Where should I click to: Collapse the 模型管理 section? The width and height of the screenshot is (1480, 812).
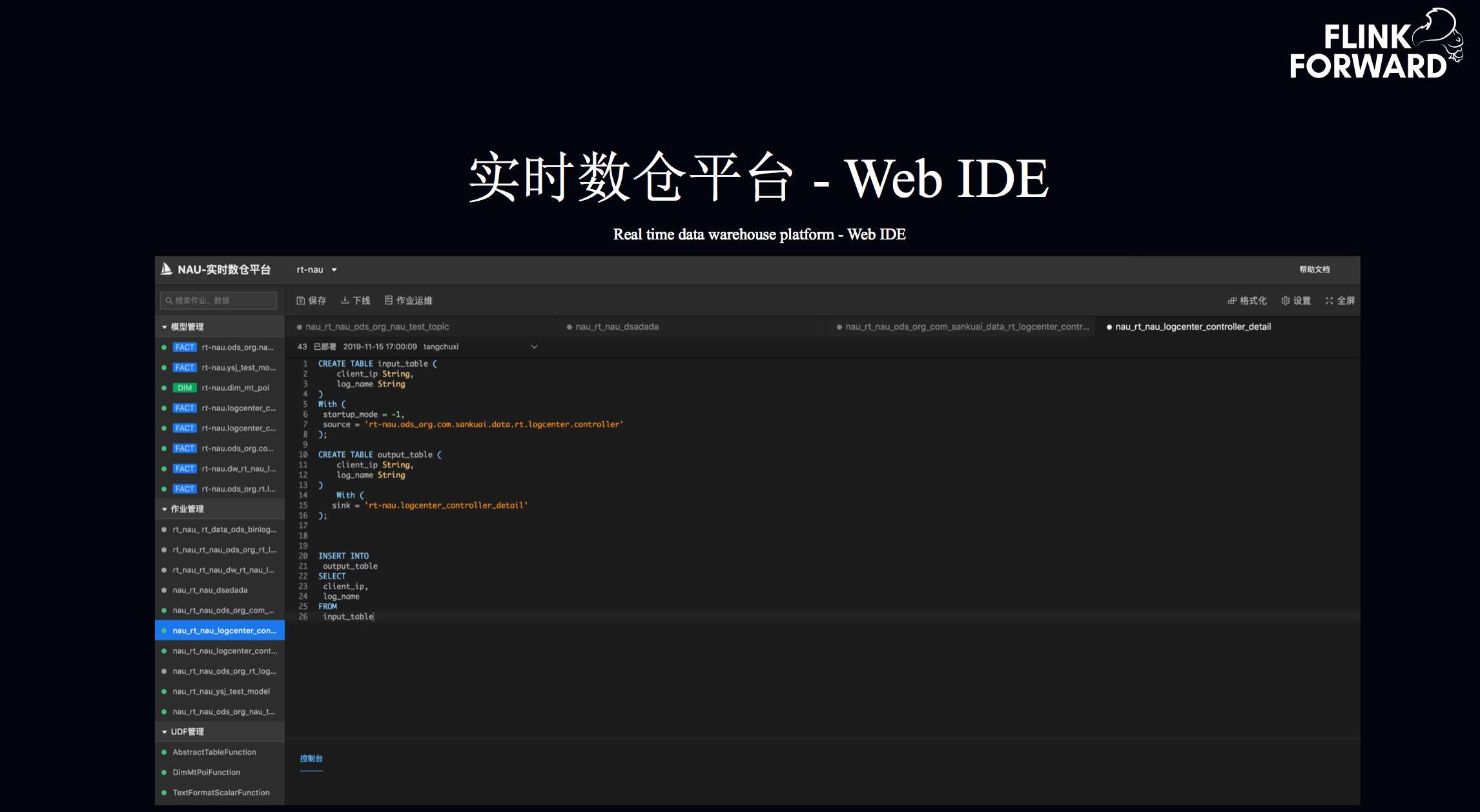tap(165, 327)
